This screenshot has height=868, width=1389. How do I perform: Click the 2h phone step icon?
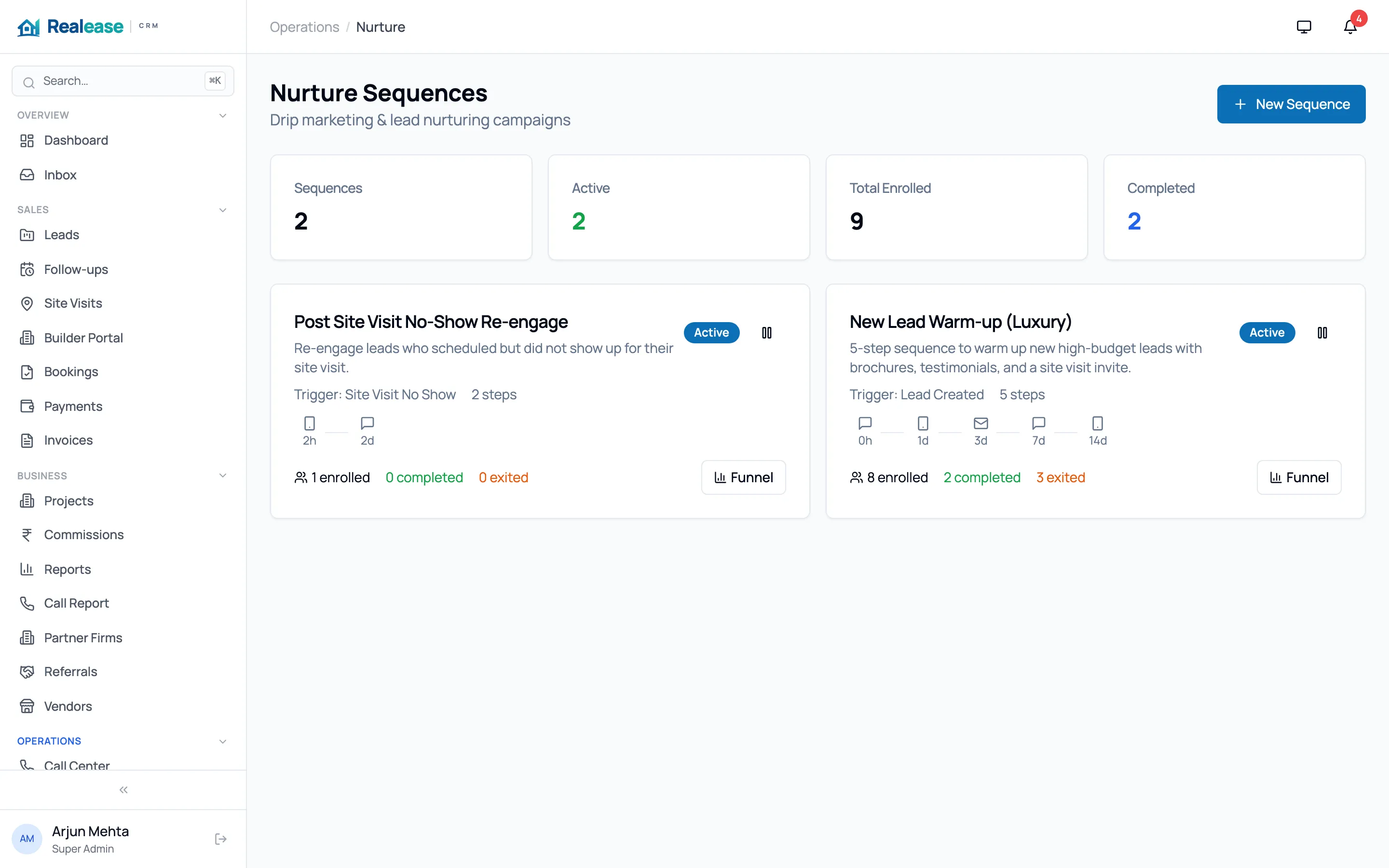tap(309, 424)
